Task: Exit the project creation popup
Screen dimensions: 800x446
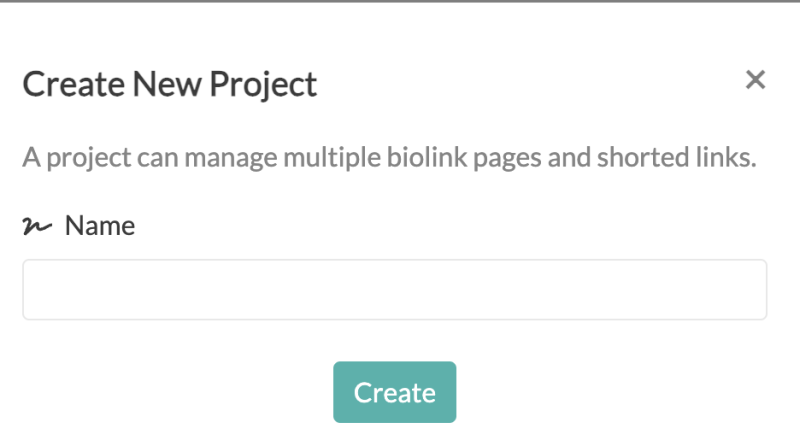Action: [755, 80]
